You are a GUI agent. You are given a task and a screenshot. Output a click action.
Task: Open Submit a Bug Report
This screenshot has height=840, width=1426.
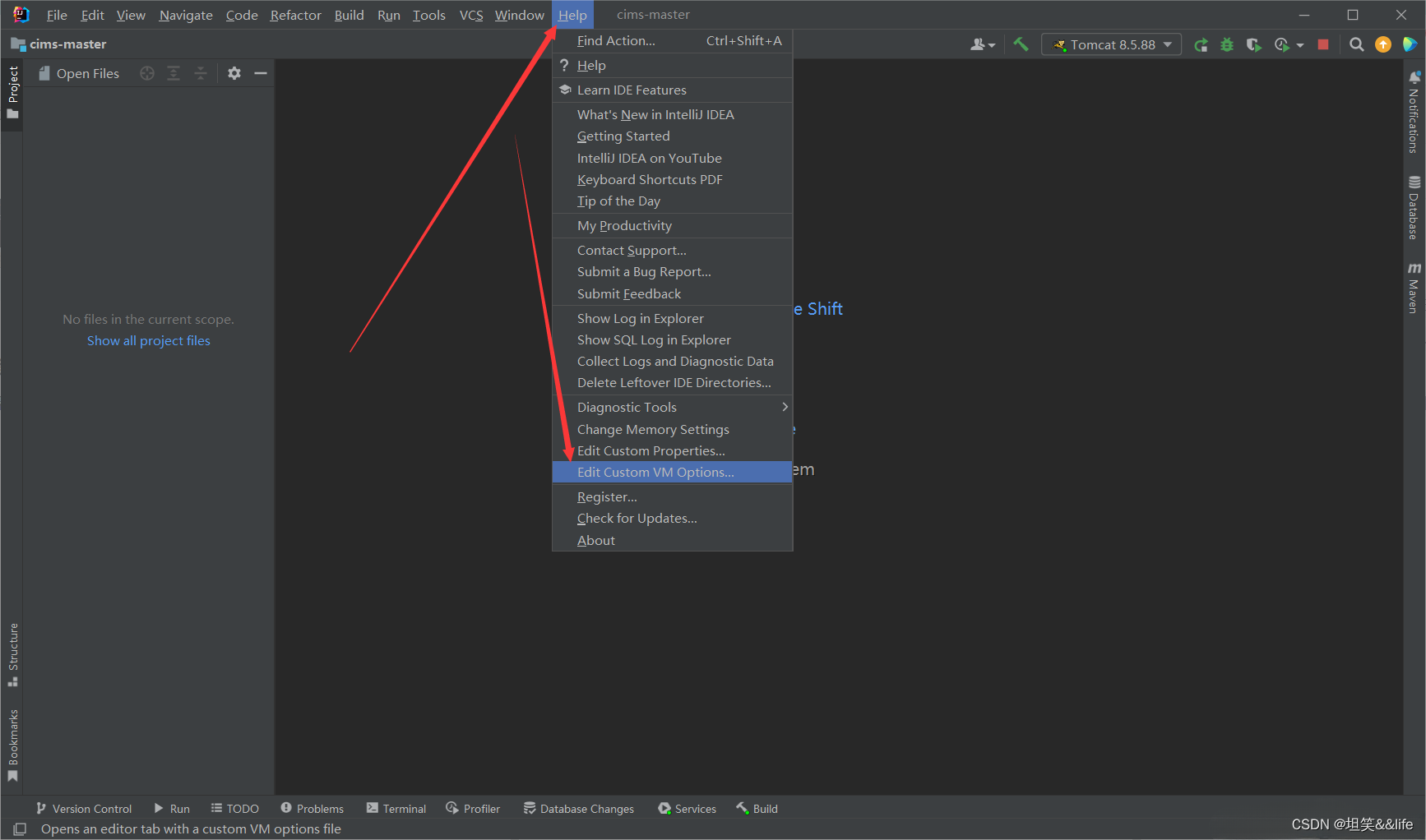(x=673, y=271)
